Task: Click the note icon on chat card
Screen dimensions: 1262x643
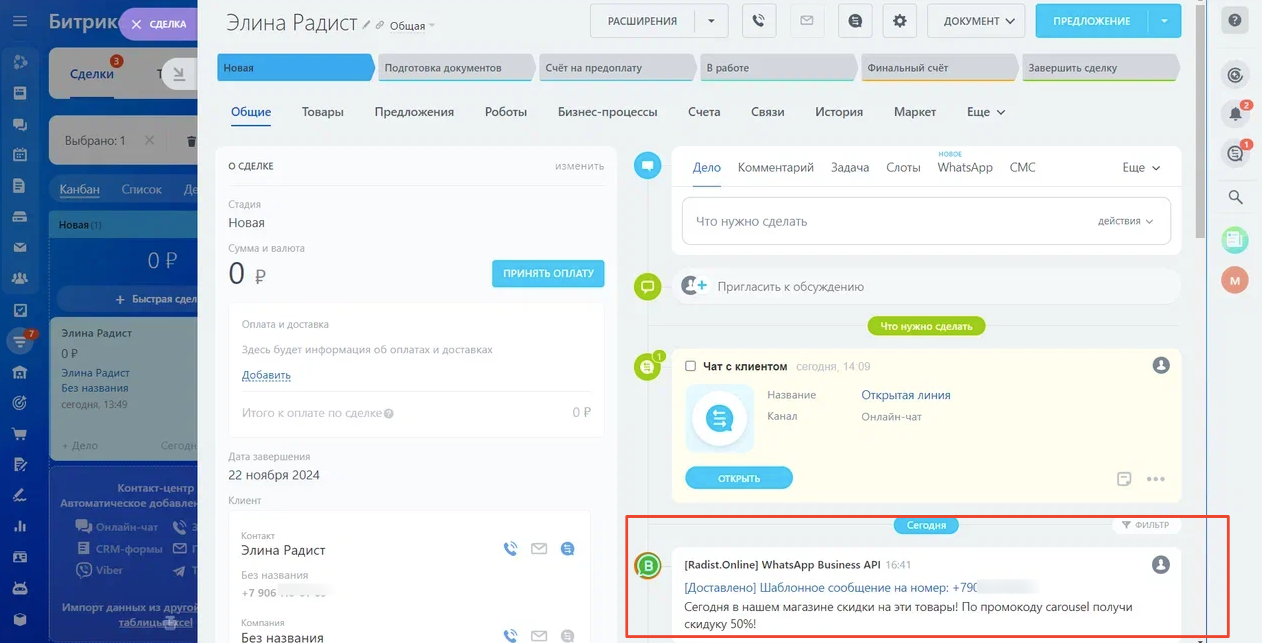Action: pos(1124,479)
